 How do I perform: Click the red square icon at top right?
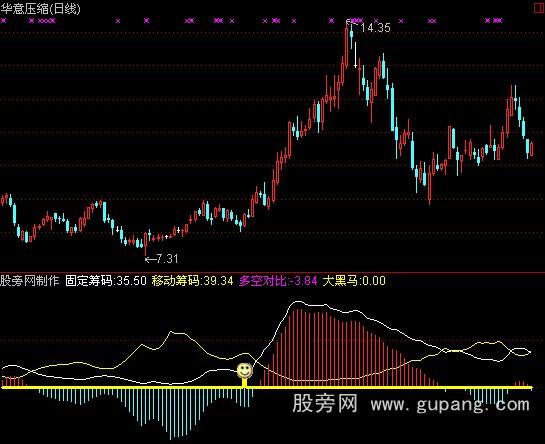tap(539, 8)
